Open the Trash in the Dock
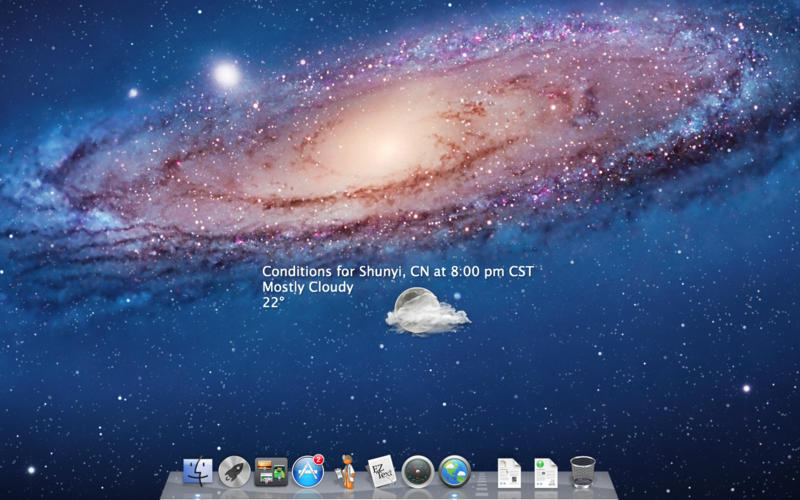Screen dimensions: 800x500 [583, 472]
